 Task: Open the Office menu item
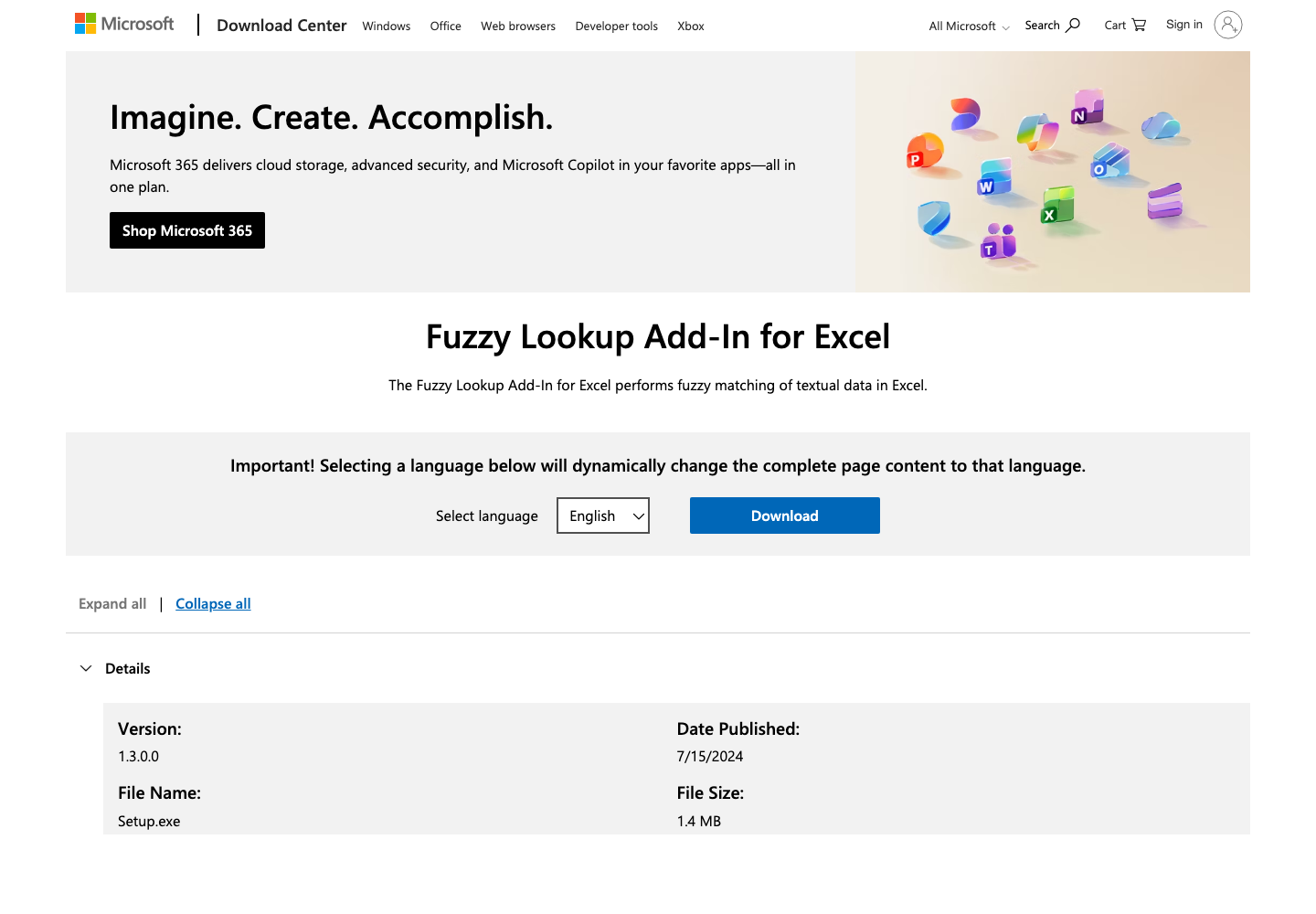(446, 27)
